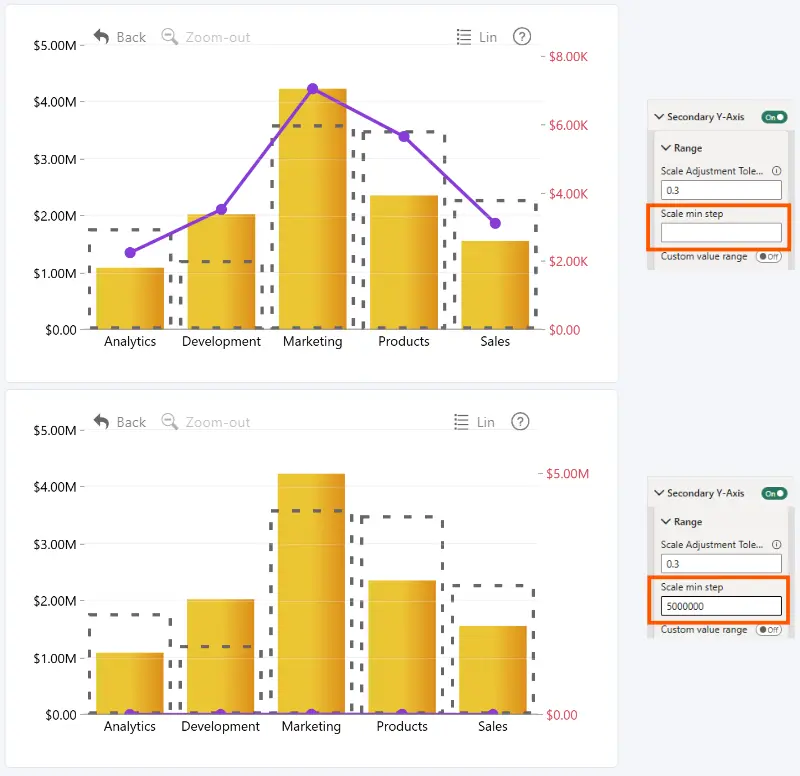Enable Custom value range in lower panel
The width and height of the screenshot is (800, 776).
pyautogui.click(x=768, y=630)
